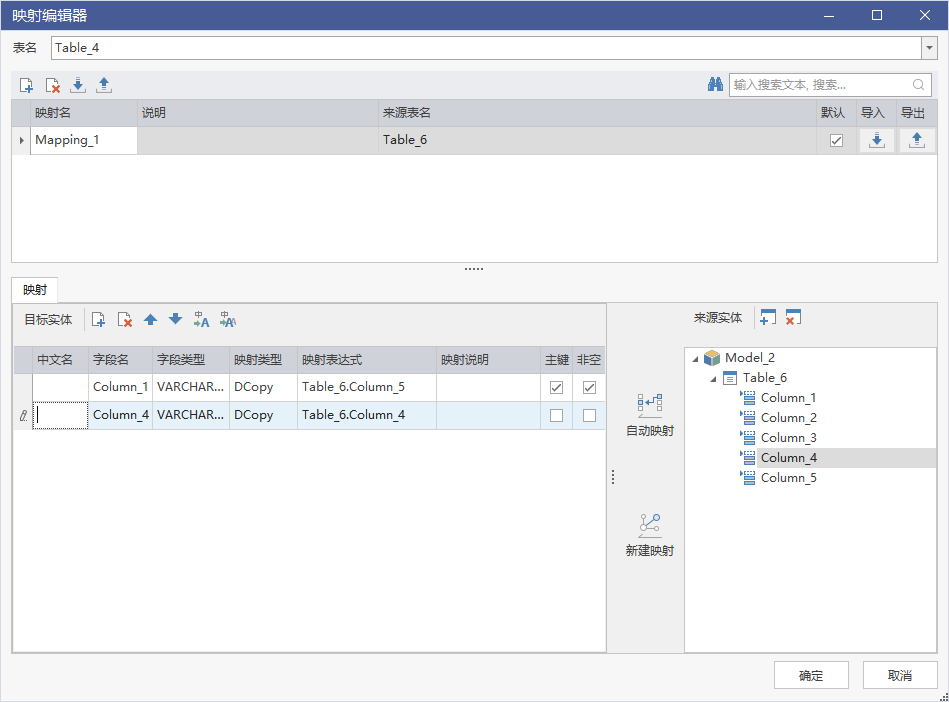Click the Mapping_1 name cell

[84, 140]
